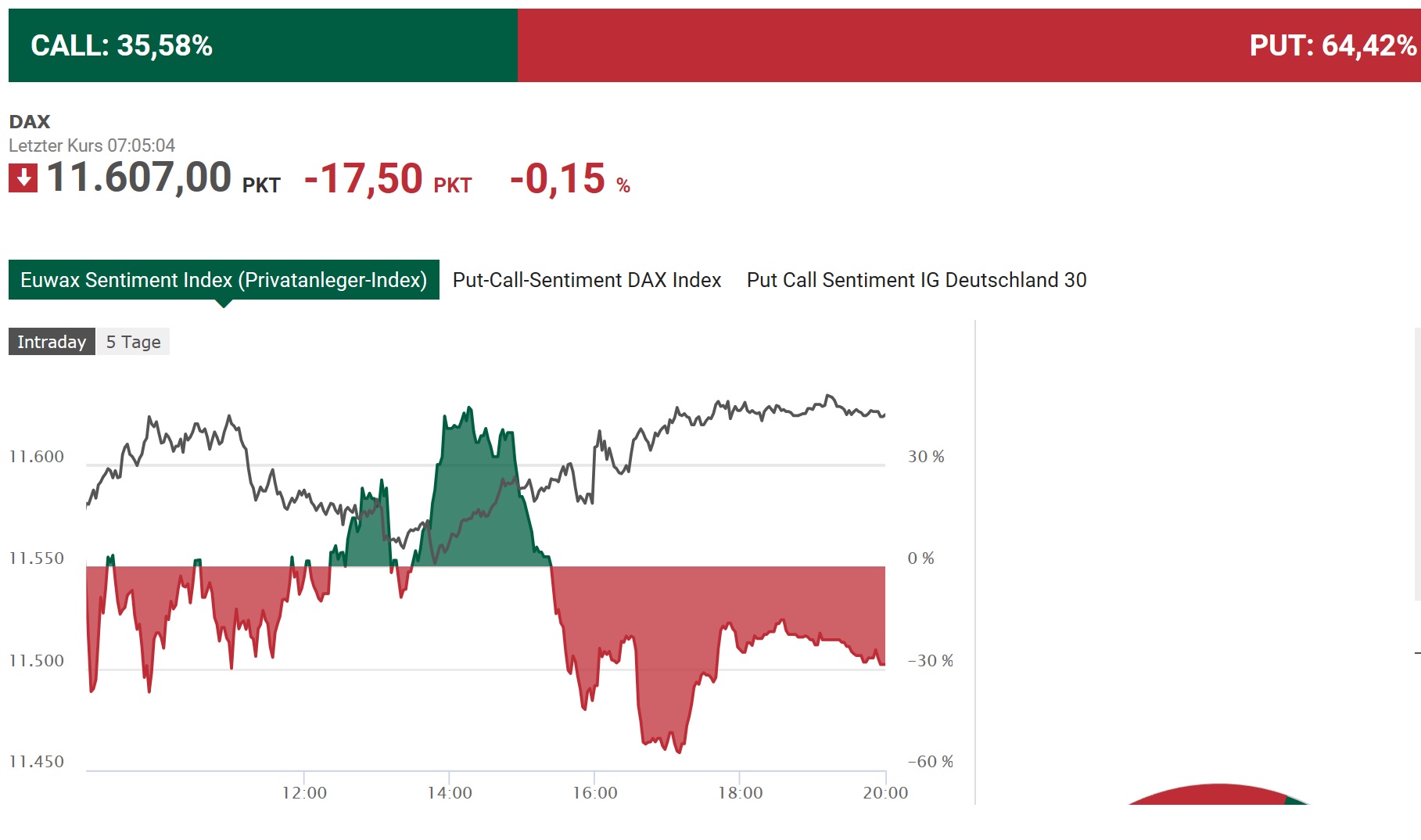Open the Put-Call-Sentiment DAX Index tab
This screenshot has height=840, width=1421.
click(587, 279)
